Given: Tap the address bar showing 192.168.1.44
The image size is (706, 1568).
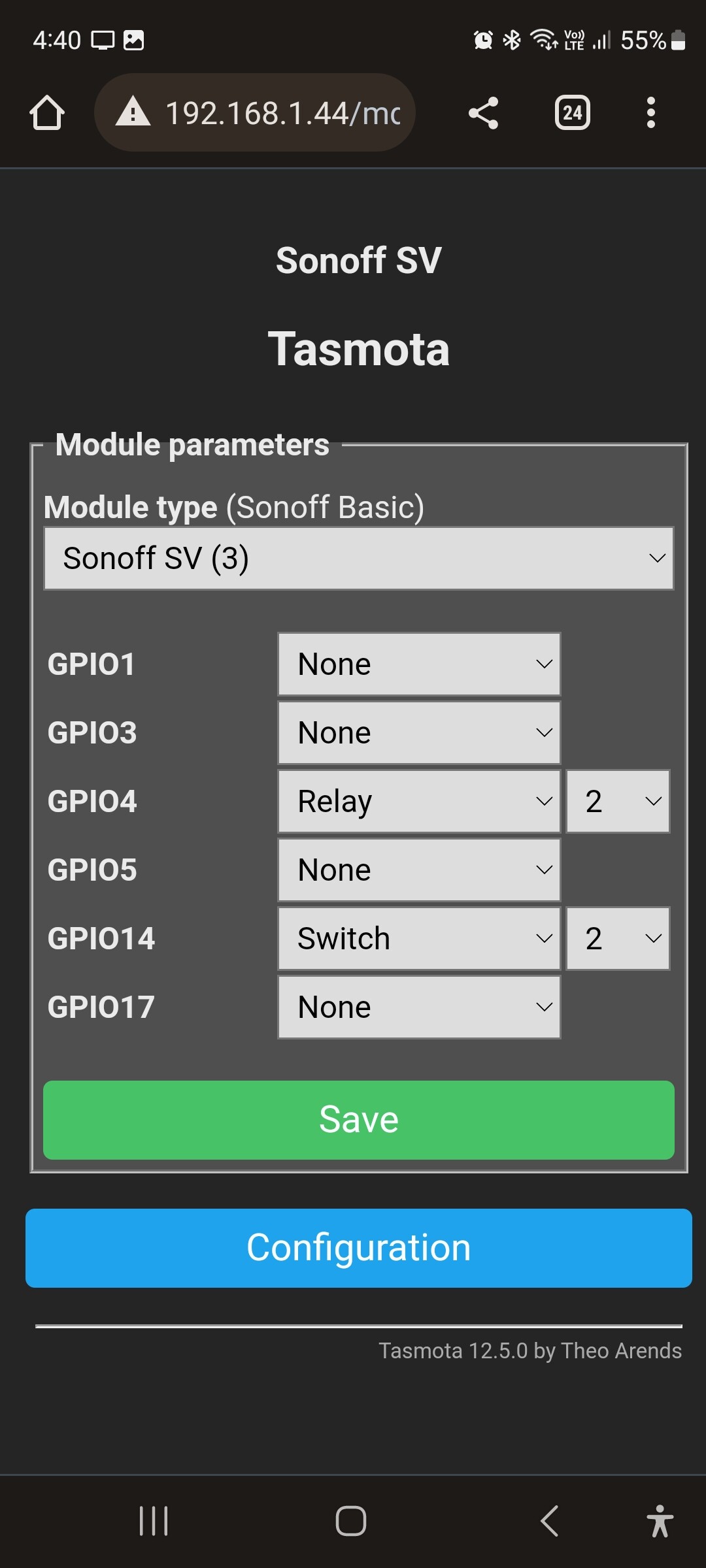Looking at the screenshot, I should pyautogui.click(x=255, y=113).
